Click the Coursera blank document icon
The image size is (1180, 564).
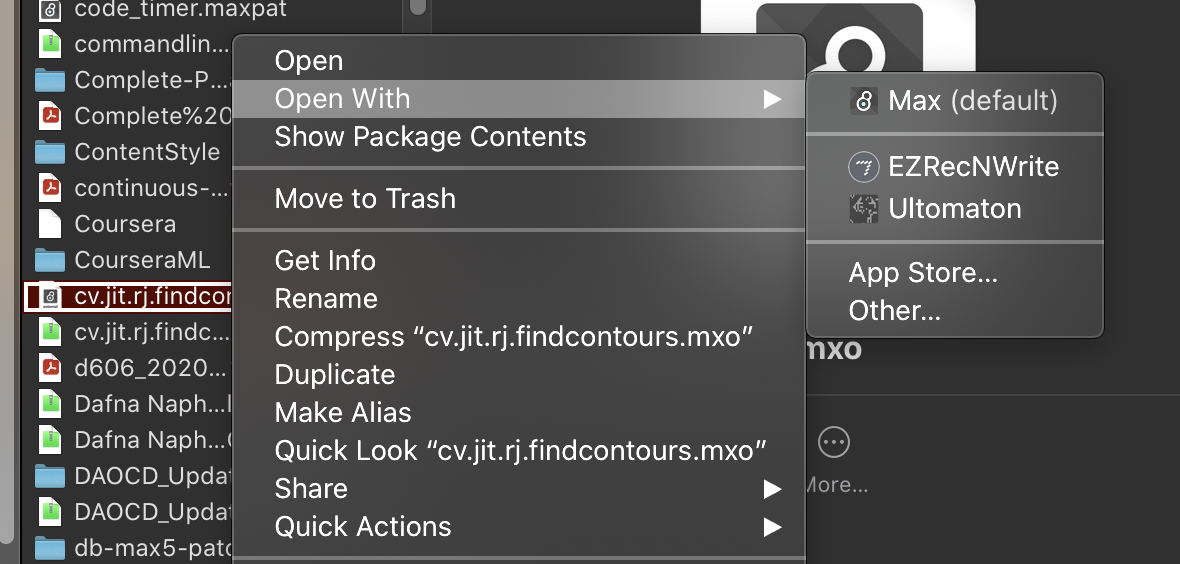[50, 224]
